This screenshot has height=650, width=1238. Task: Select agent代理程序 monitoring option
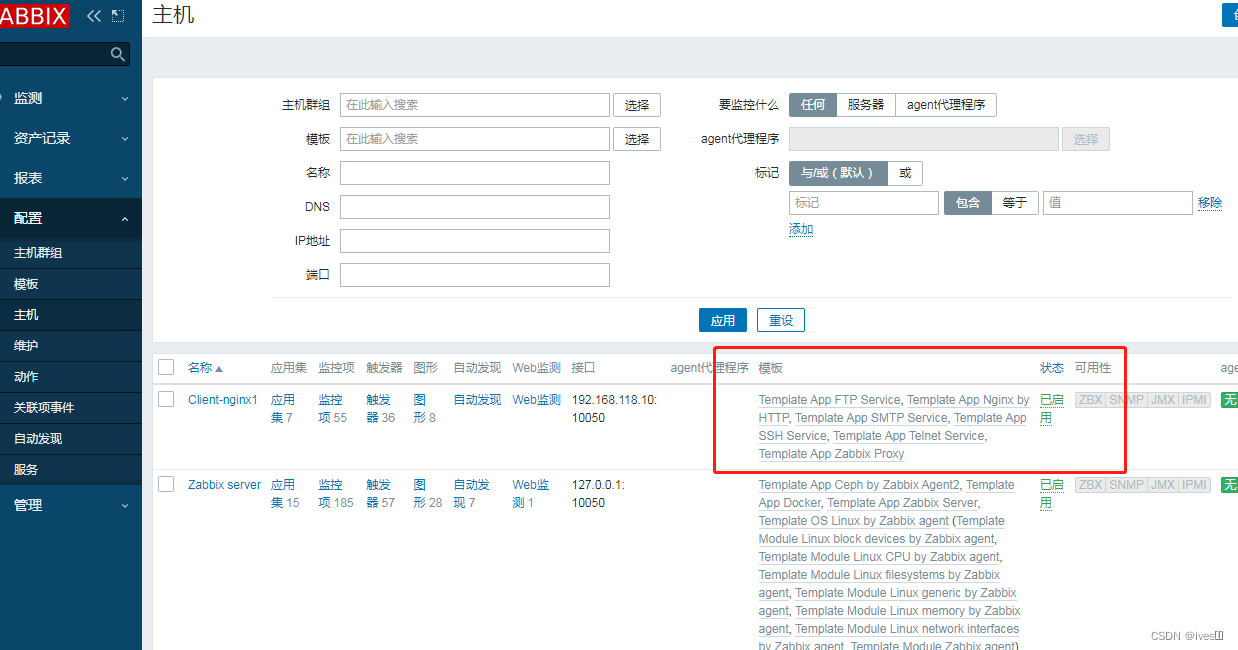946,105
